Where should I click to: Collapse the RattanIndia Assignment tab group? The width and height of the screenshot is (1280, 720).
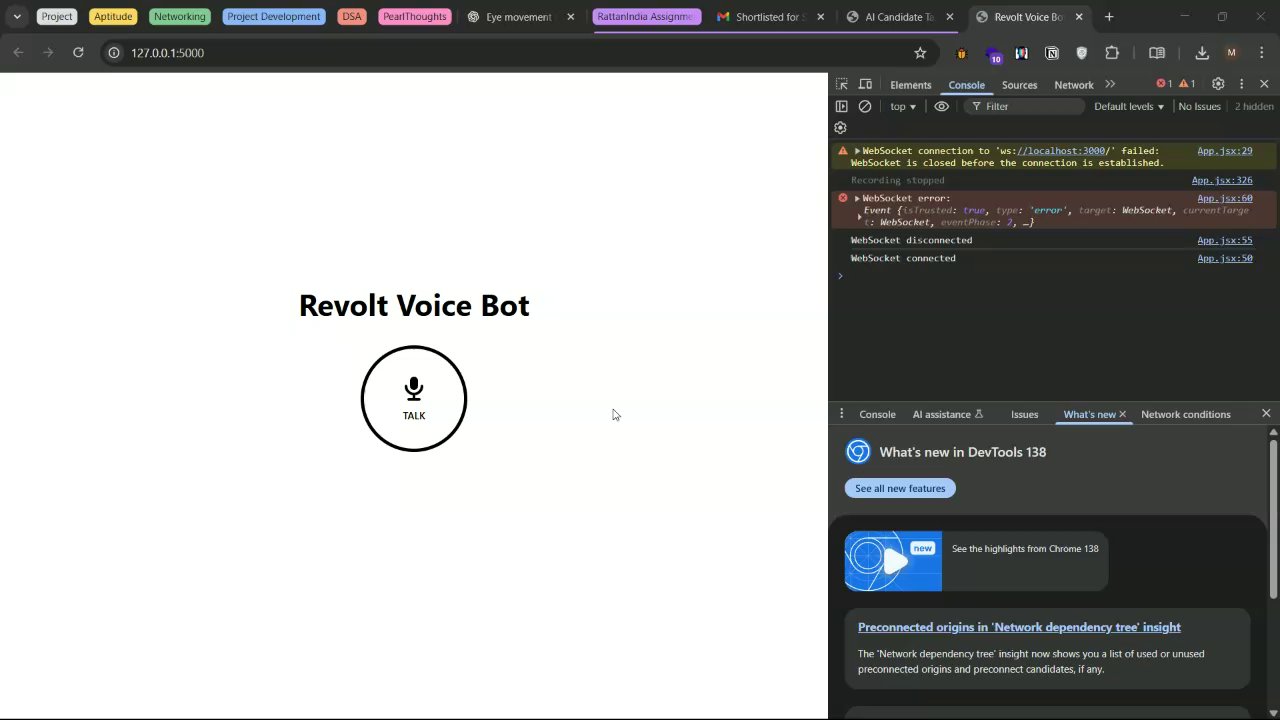pos(645,17)
